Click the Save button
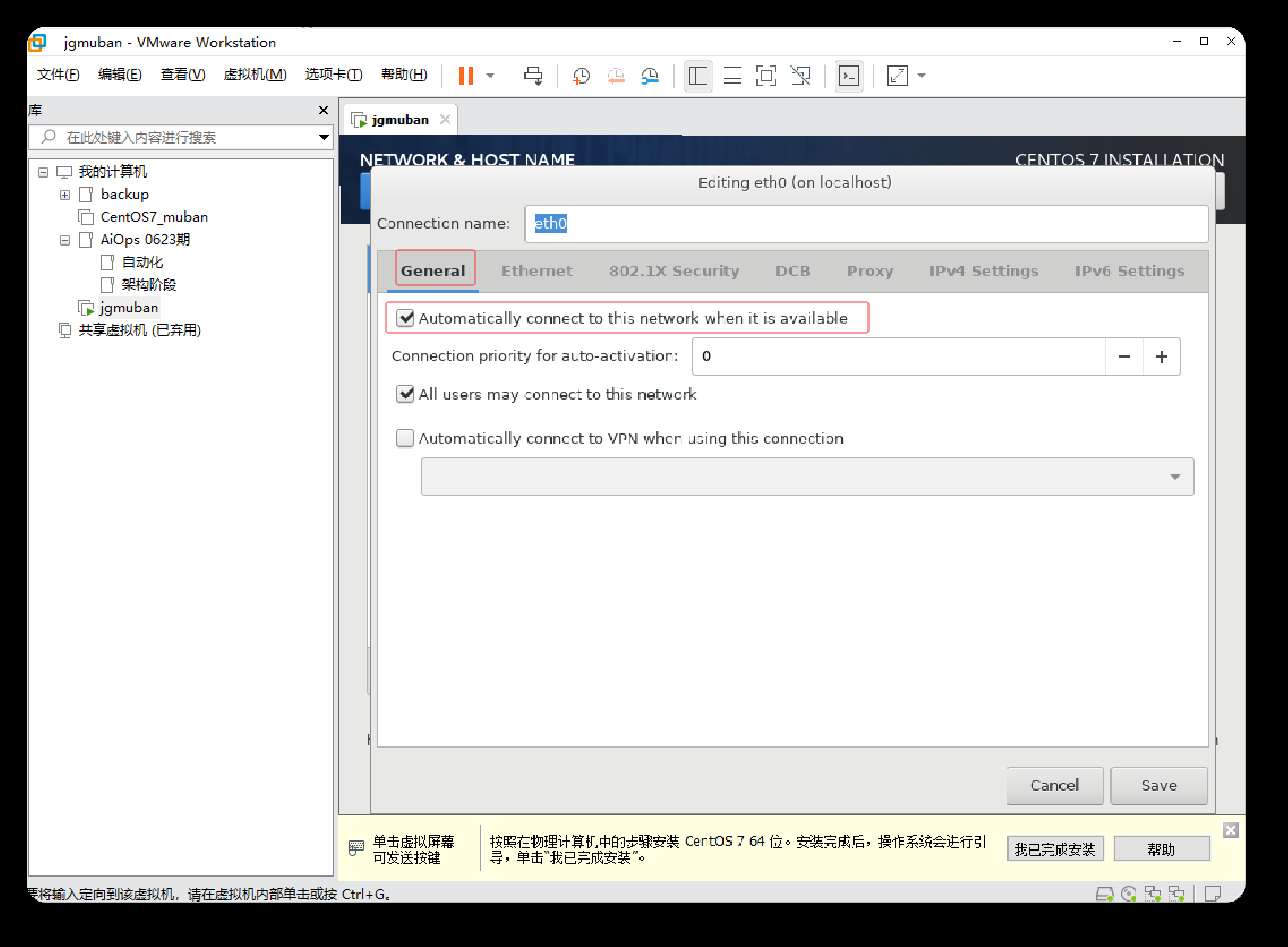This screenshot has width=1288, height=947. (1159, 786)
